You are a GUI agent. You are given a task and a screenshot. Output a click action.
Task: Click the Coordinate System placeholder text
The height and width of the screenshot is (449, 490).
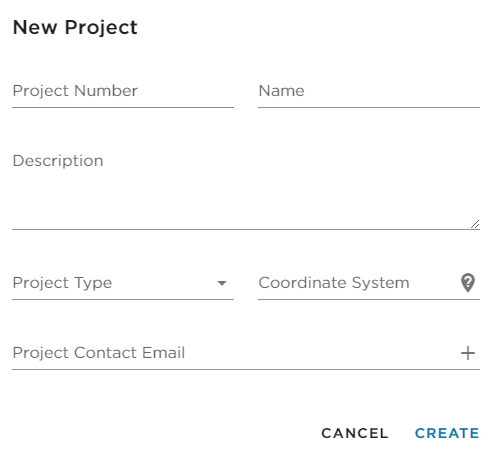pyautogui.click(x=334, y=283)
